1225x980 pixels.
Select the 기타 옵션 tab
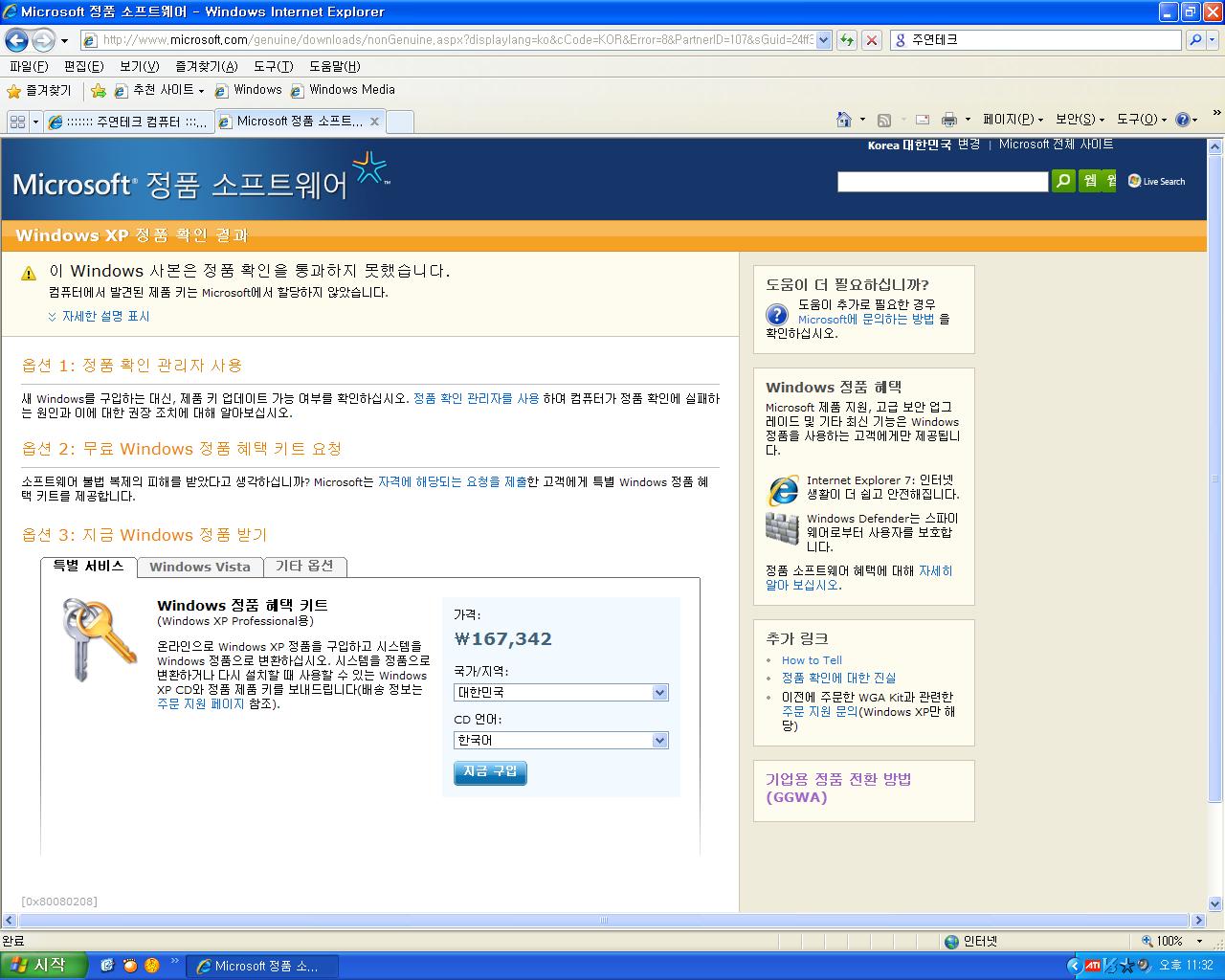coord(304,567)
